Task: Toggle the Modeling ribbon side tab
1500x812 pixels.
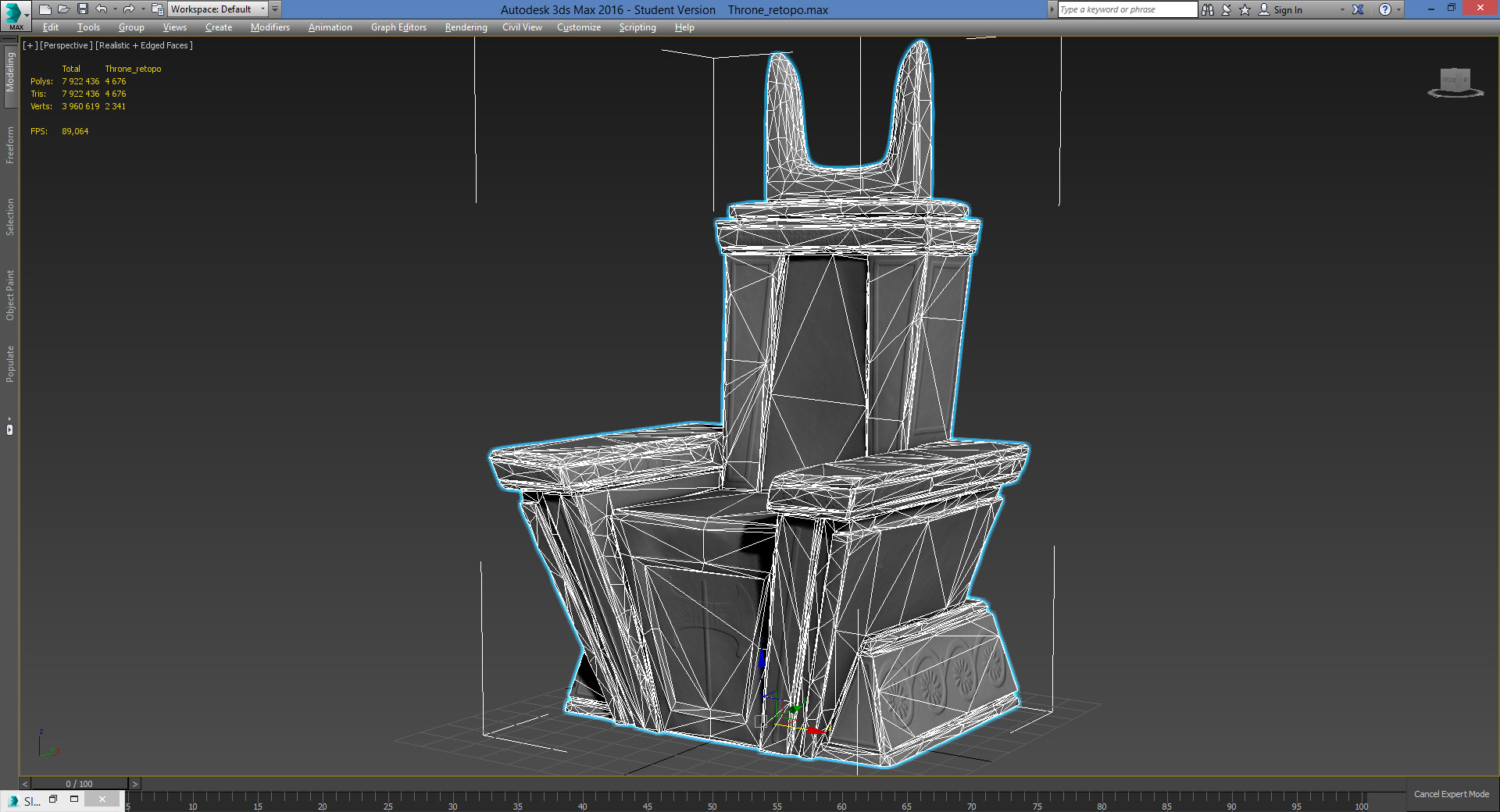Action: pos(10,73)
